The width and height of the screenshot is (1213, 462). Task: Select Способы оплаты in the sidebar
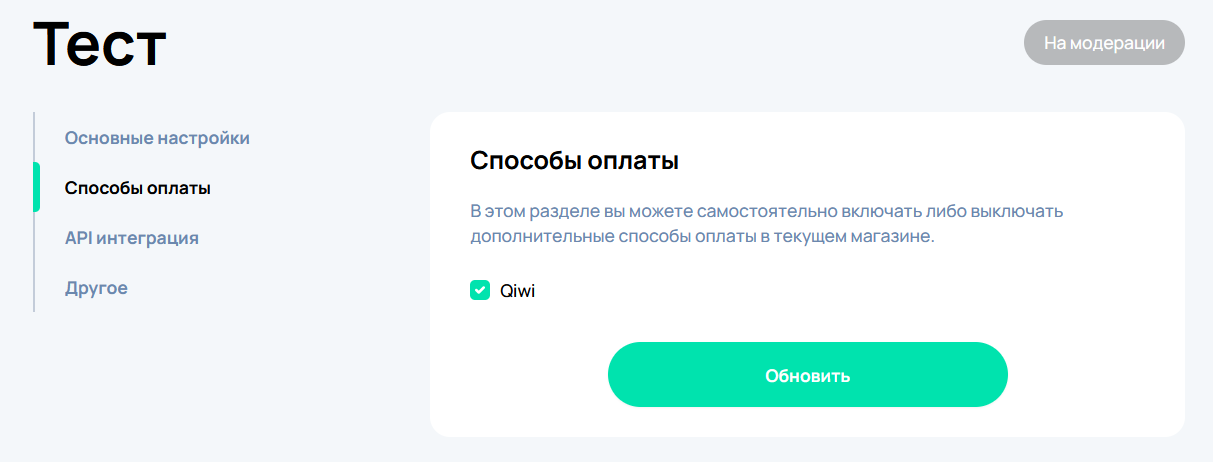(x=137, y=188)
